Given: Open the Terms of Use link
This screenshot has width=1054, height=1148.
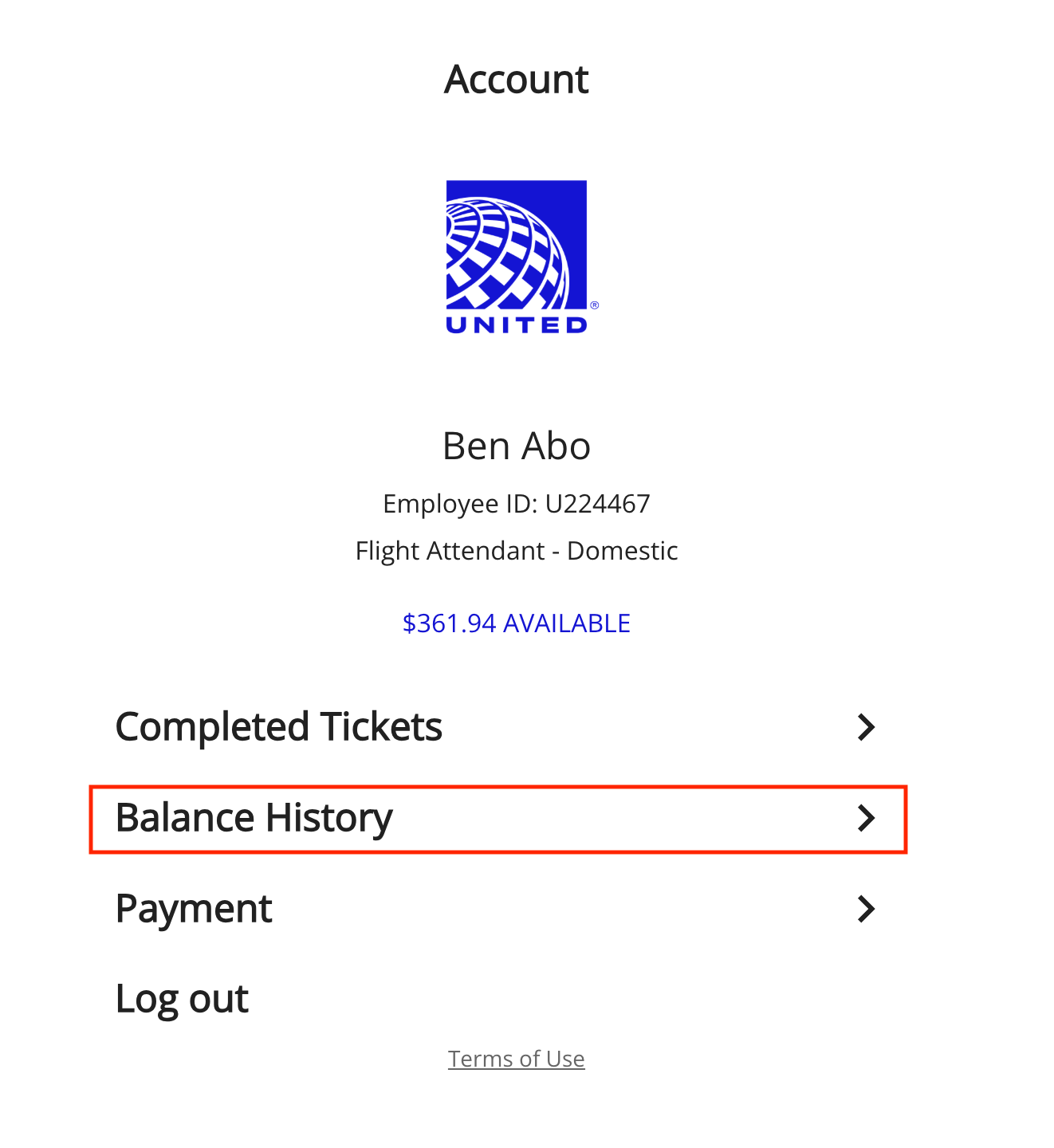Looking at the screenshot, I should coord(517,1059).
